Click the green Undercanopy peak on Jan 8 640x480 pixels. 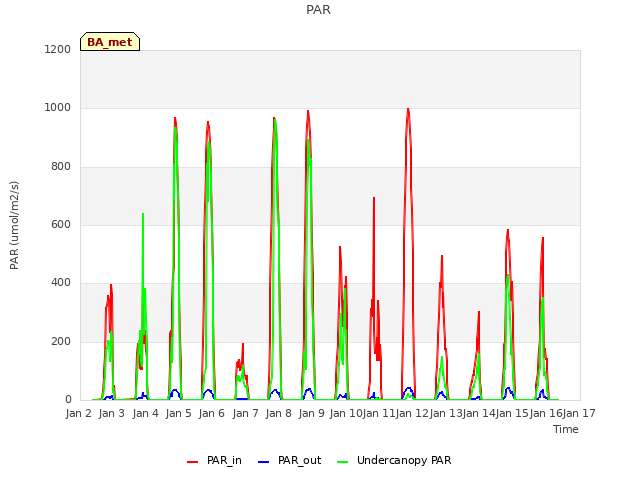(x=276, y=120)
